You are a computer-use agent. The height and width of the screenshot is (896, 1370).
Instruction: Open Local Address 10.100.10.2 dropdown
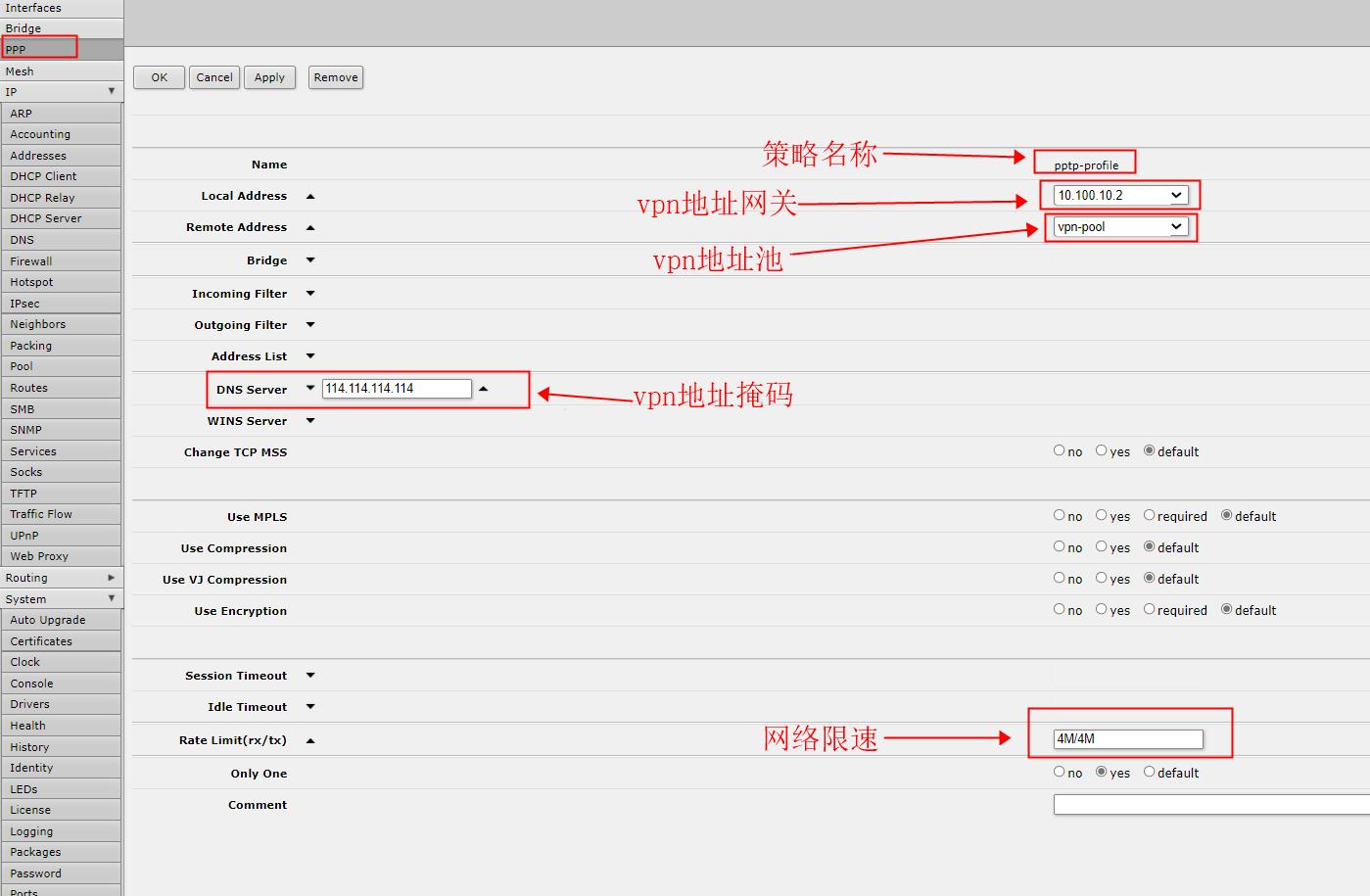(1120, 196)
